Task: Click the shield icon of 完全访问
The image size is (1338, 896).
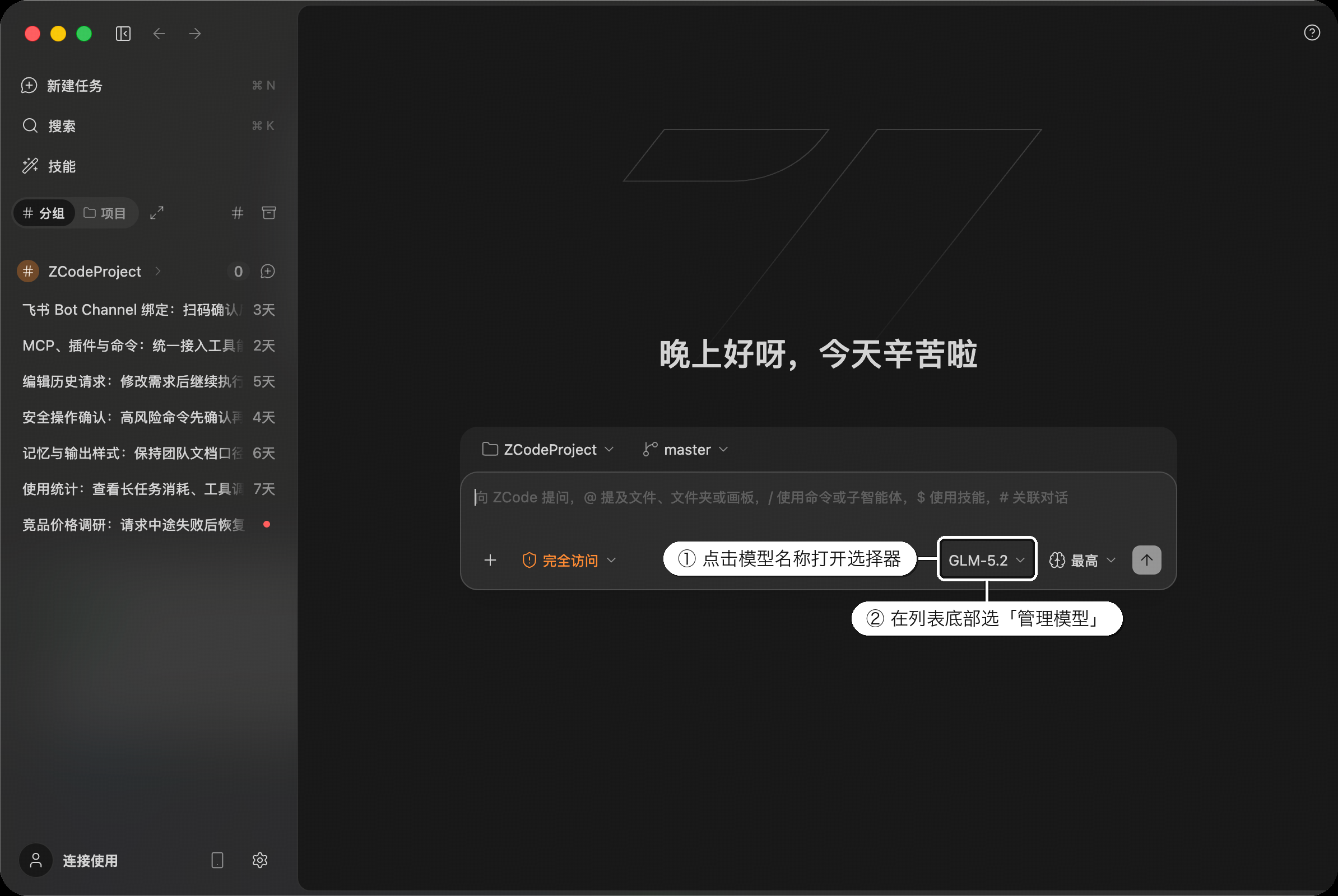Action: pyautogui.click(x=529, y=560)
